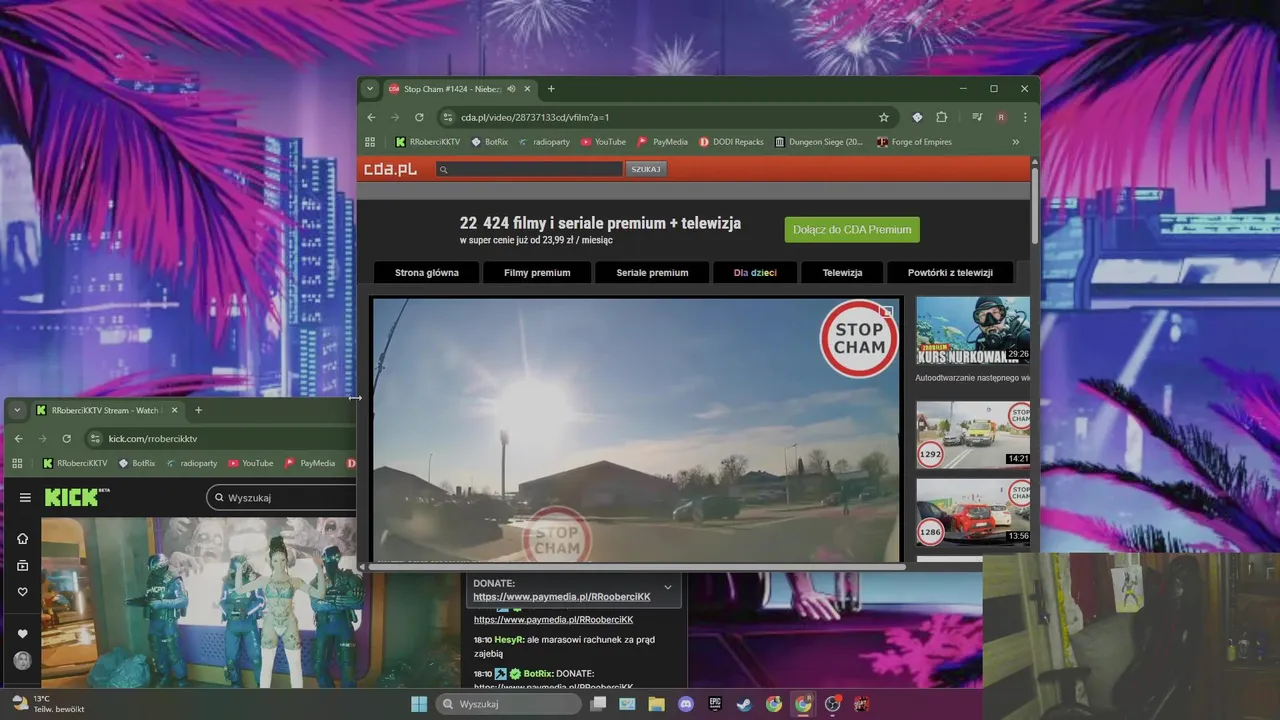1280x720 pixels.
Task: Open the Stop Cham 1292 video thumbnail
Action: click(973, 434)
